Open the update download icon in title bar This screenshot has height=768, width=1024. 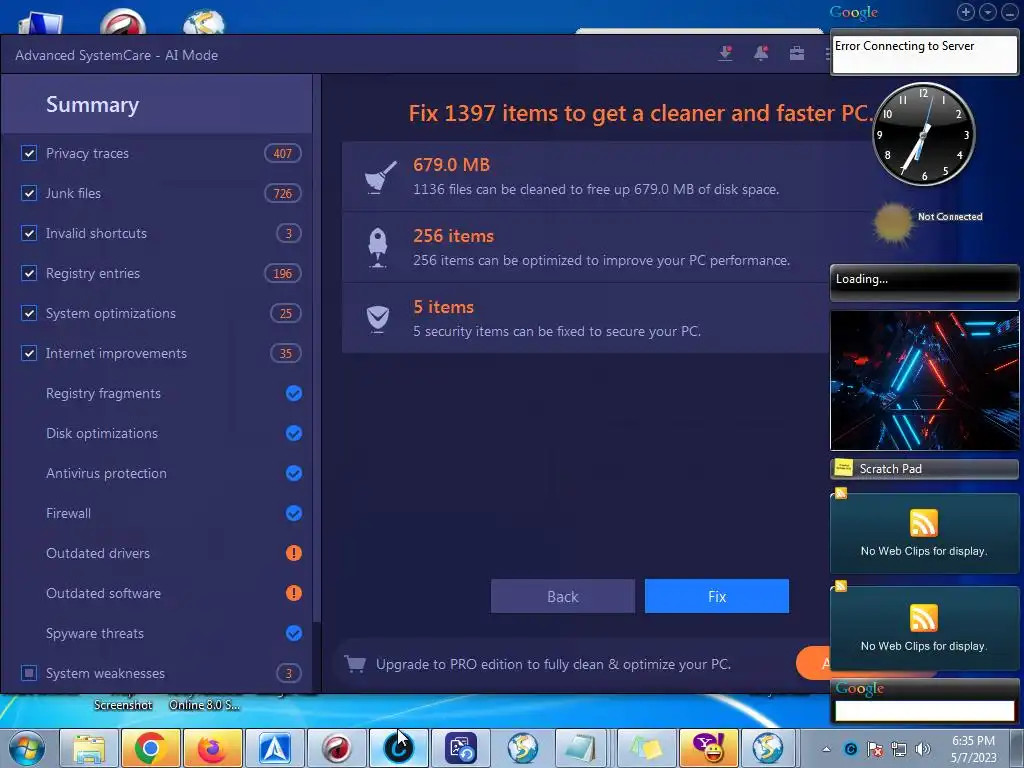[726, 54]
